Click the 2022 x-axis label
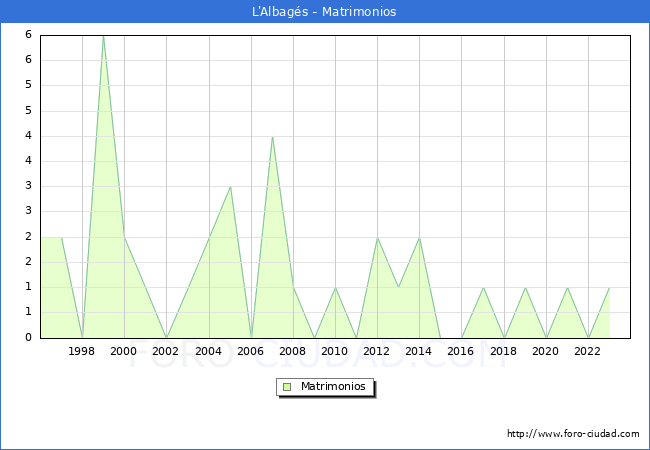Image resolution: width=650 pixels, height=450 pixels. click(x=587, y=351)
